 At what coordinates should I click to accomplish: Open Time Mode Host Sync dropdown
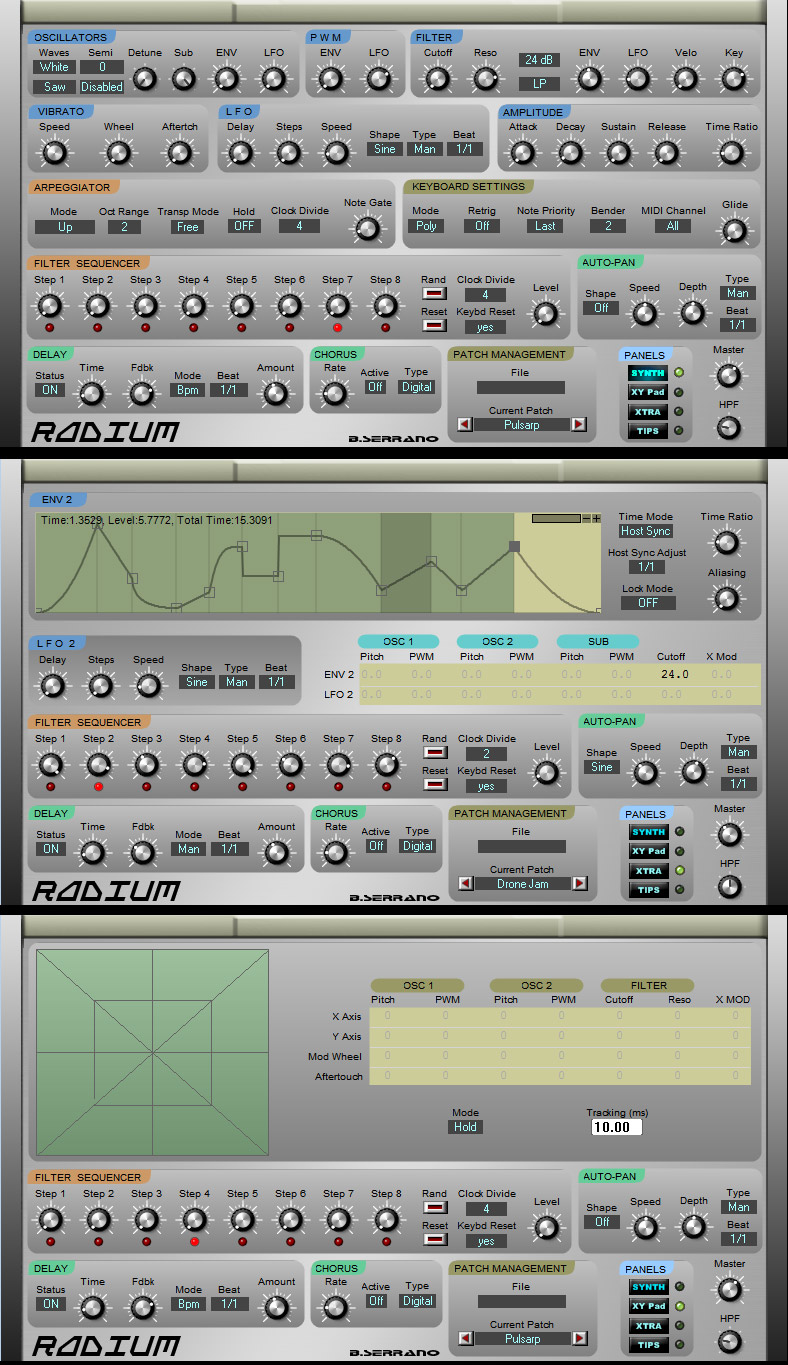646,531
